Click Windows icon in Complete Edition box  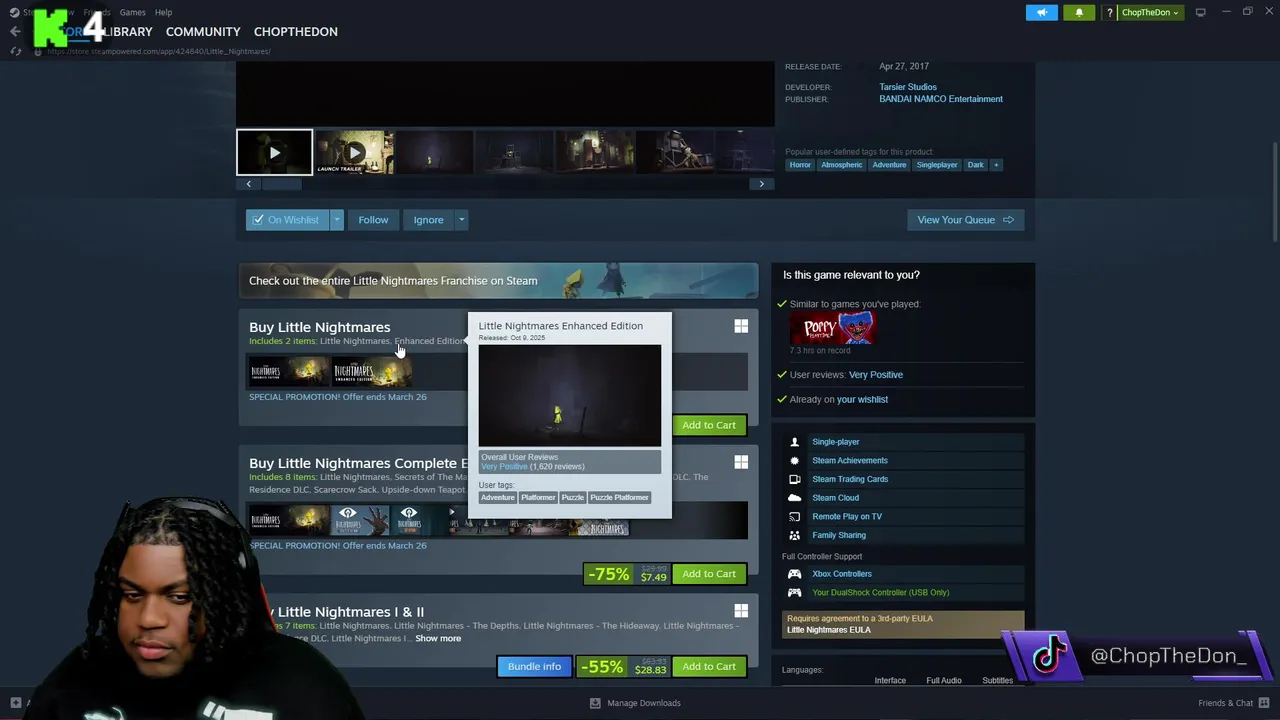(x=741, y=462)
